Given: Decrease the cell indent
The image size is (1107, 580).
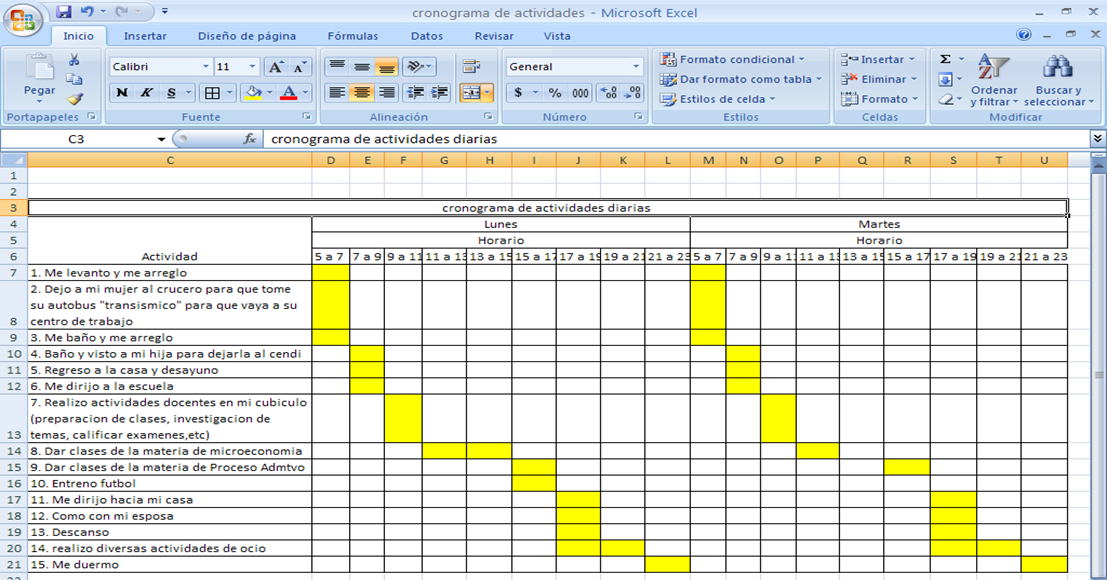Looking at the screenshot, I should tap(416, 92).
